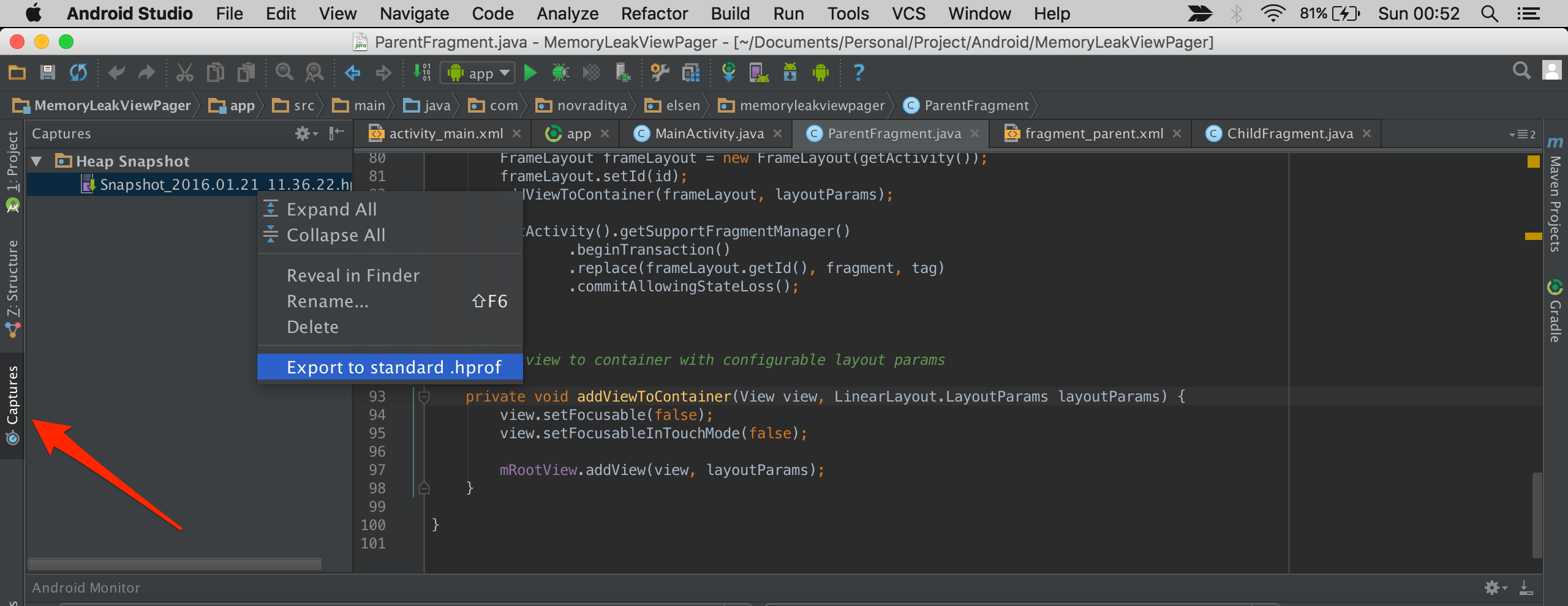Open Captures panel gear settings
The width and height of the screenshot is (1568, 606).
[306, 133]
